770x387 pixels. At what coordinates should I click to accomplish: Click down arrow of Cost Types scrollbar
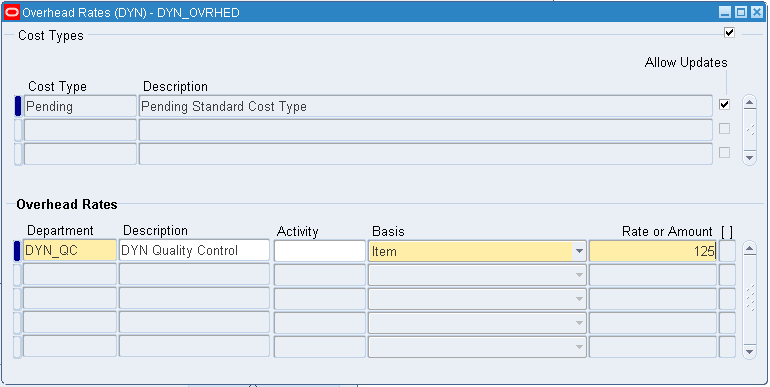tap(749, 158)
